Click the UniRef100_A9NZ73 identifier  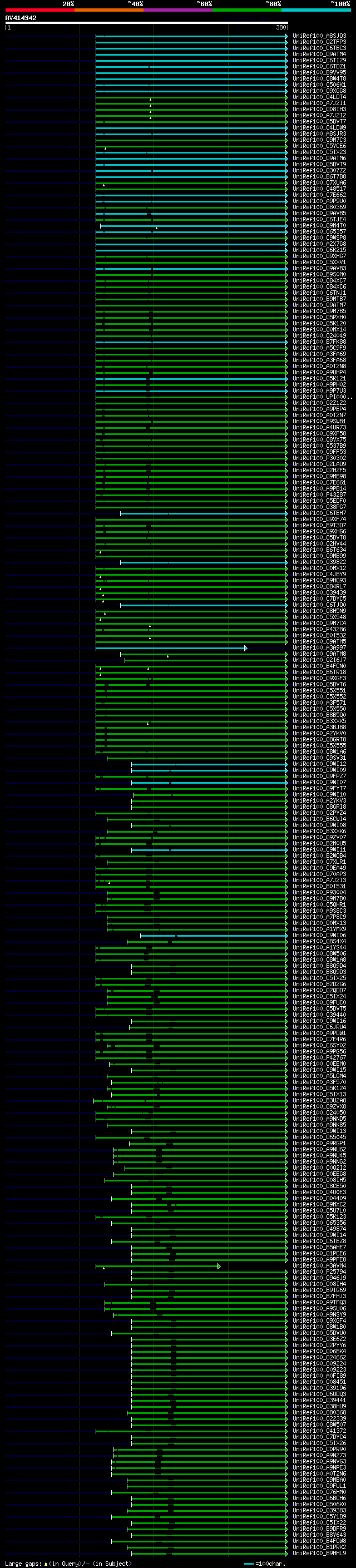[319, 1456]
